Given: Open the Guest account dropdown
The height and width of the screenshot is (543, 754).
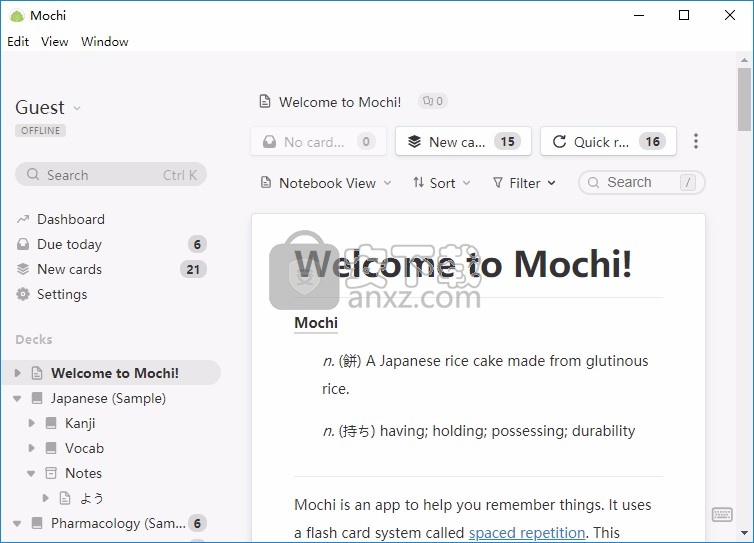Looking at the screenshot, I should [x=48, y=108].
